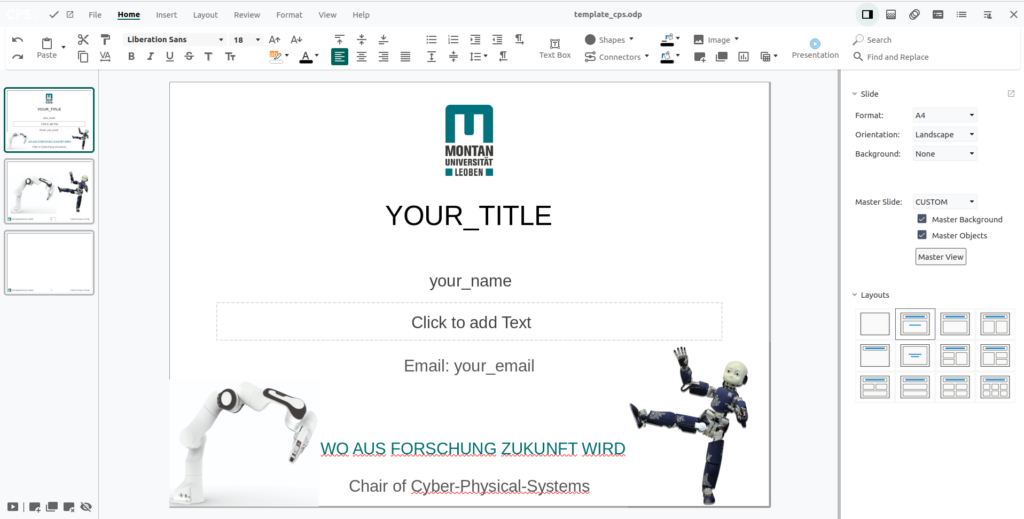Toggle the Master Objects checkbox
Image resolution: width=1024 pixels, height=519 pixels.
[x=922, y=235]
